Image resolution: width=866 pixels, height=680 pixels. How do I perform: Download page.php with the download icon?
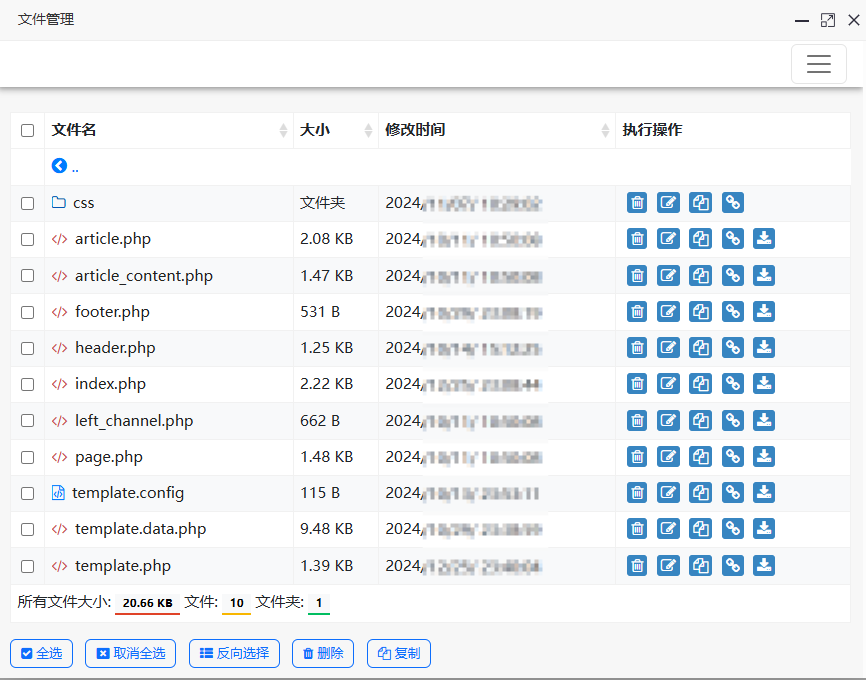click(x=764, y=457)
